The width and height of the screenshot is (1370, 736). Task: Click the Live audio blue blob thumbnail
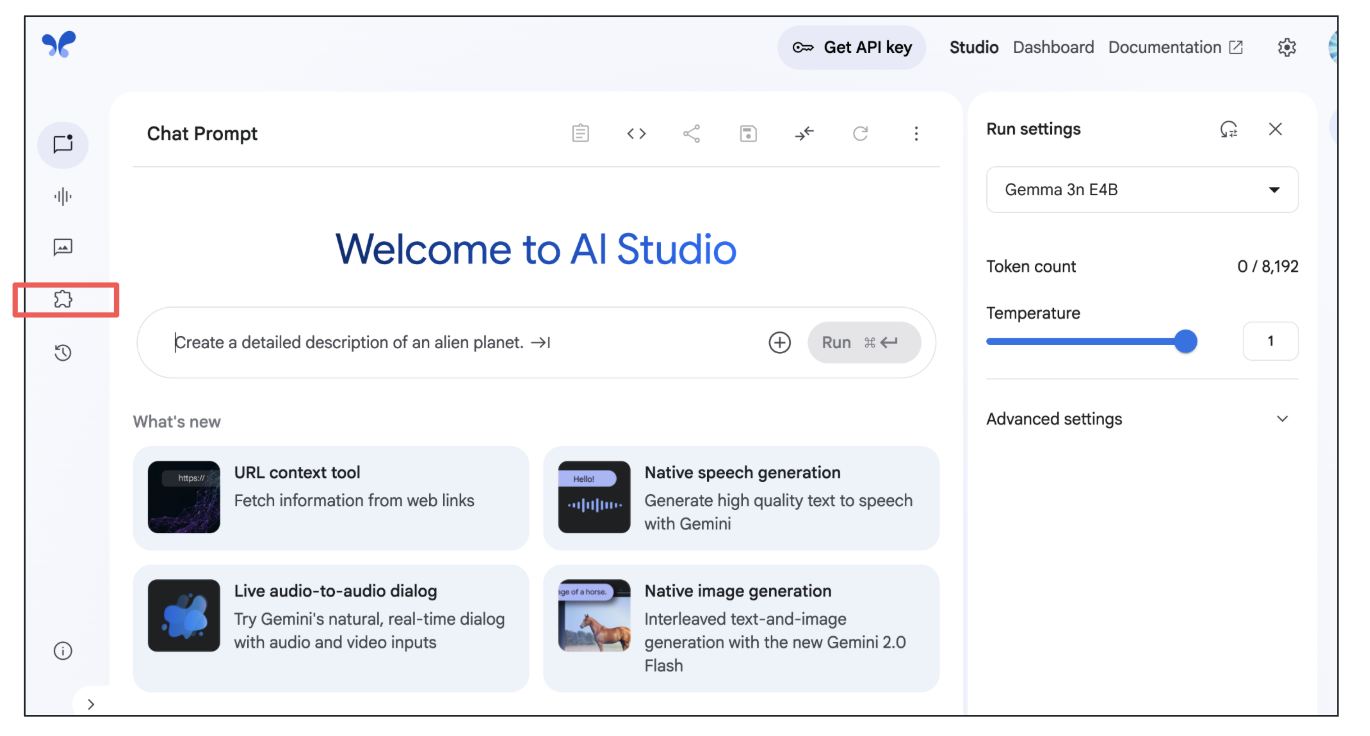click(x=184, y=616)
